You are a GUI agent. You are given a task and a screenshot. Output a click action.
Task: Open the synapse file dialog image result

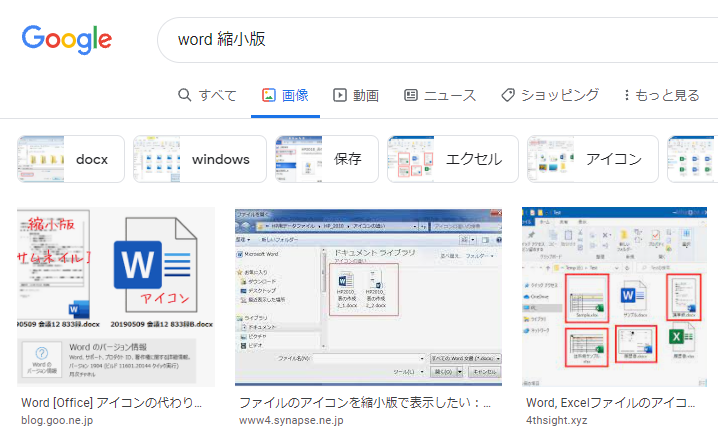[x=368, y=297]
